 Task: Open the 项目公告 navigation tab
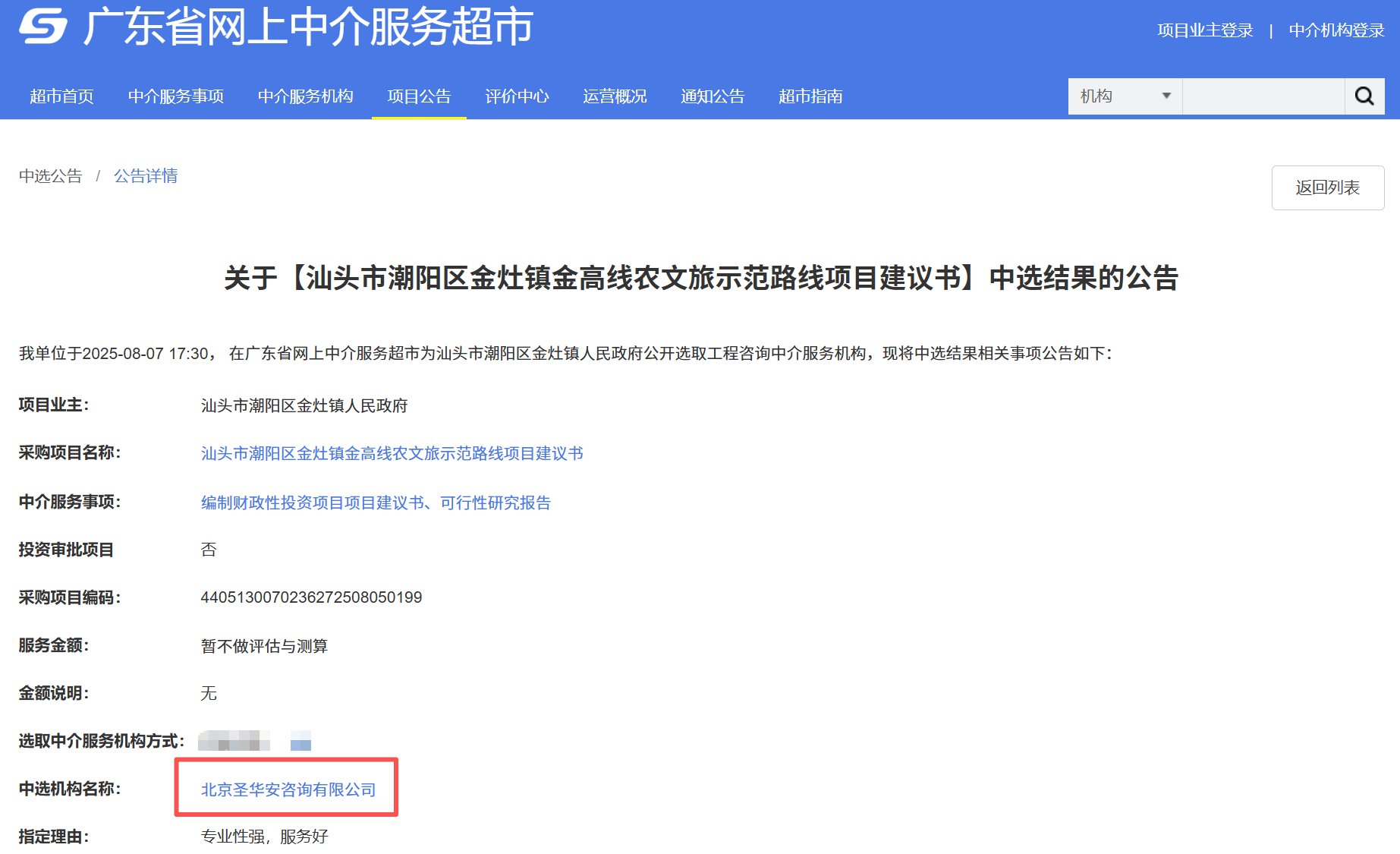tap(418, 96)
